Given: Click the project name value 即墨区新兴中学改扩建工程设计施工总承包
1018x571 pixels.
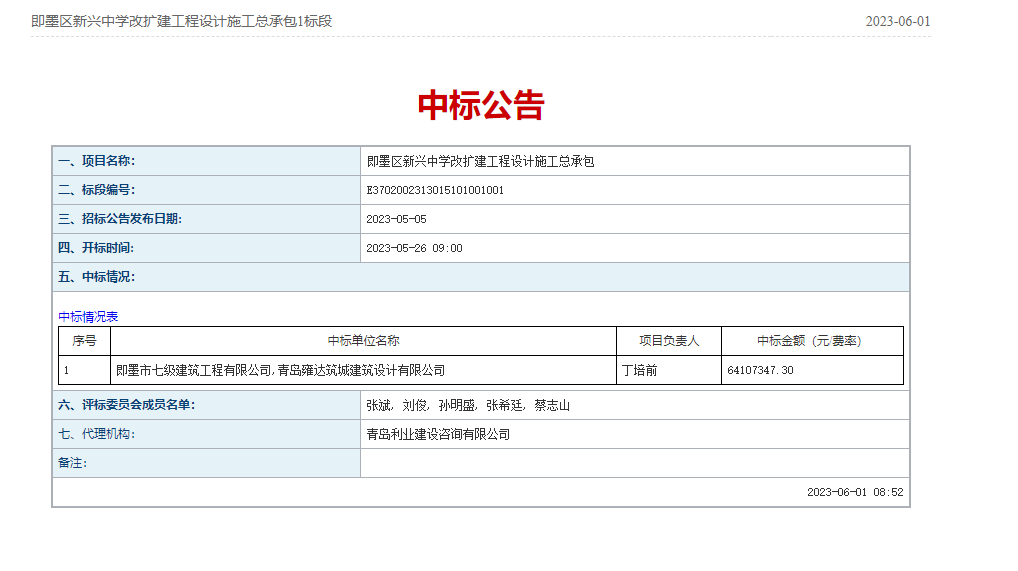Looking at the screenshot, I should 480,161.
